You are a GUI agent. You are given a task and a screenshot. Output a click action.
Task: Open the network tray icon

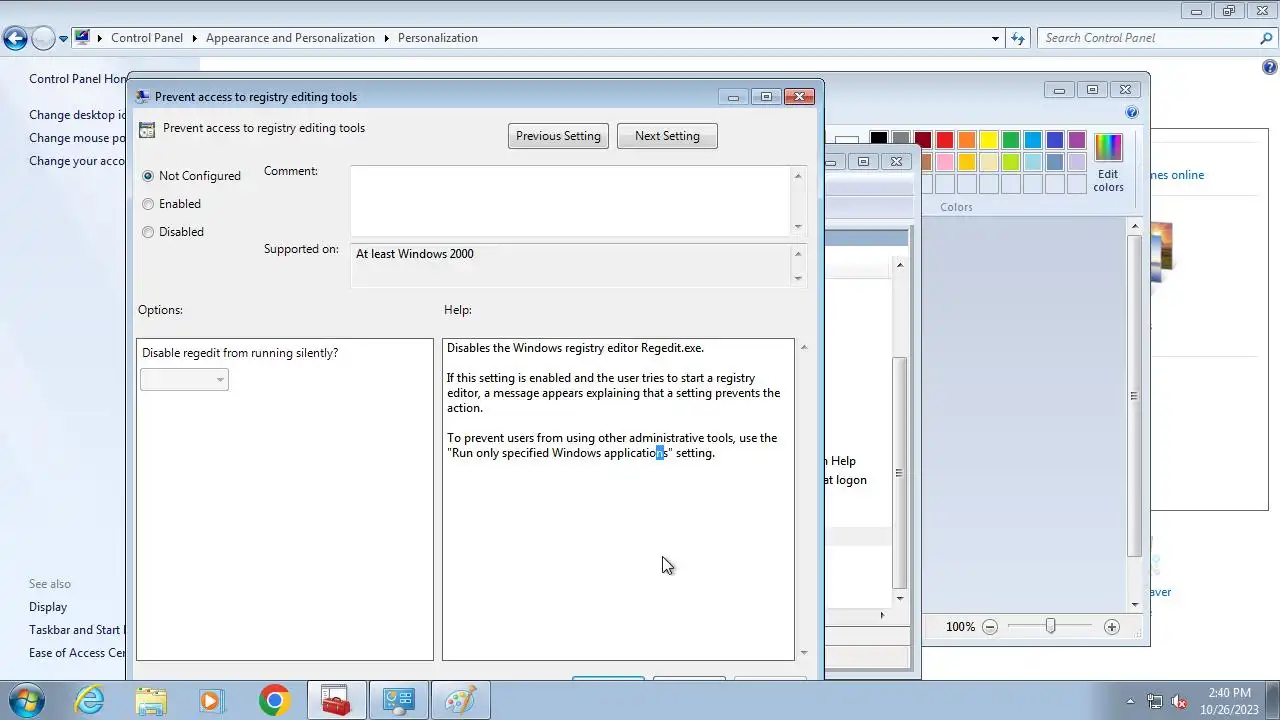click(1155, 701)
